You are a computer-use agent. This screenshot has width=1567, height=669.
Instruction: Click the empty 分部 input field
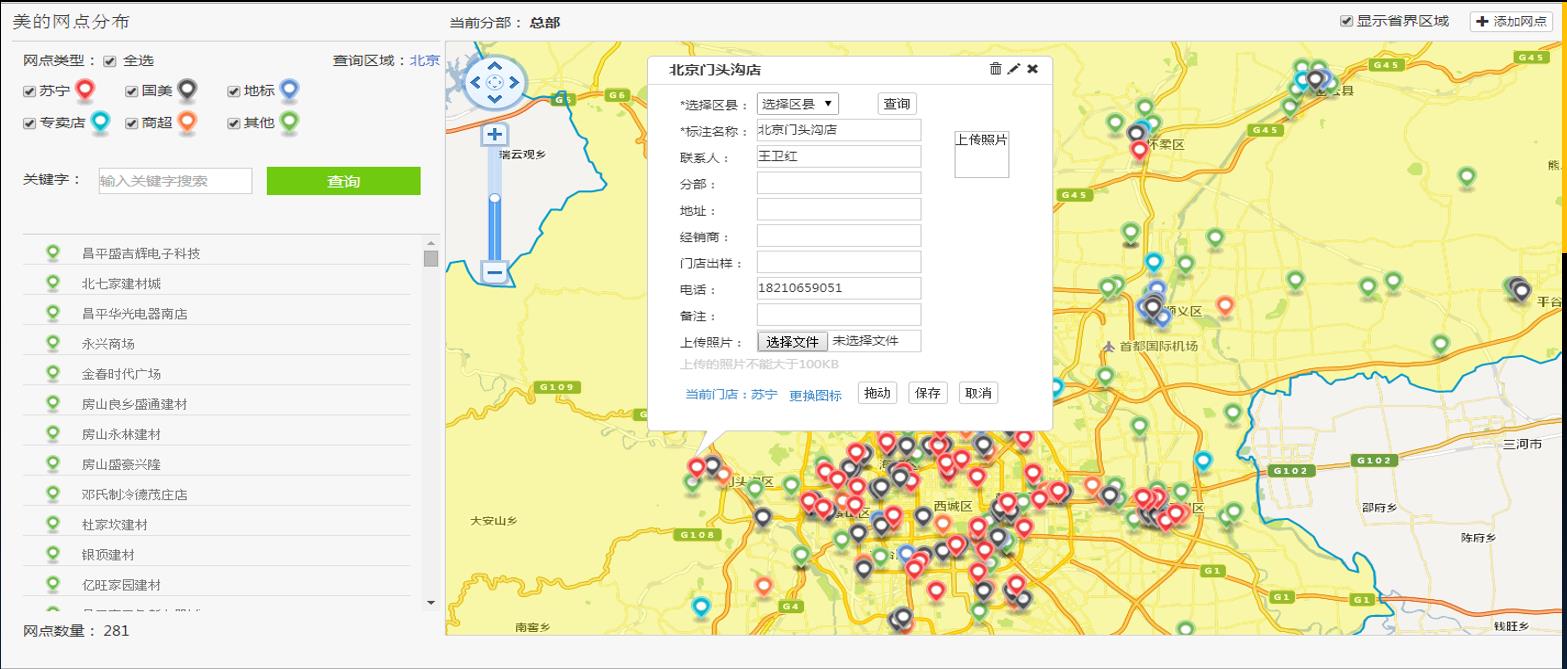tap(838, 183)
